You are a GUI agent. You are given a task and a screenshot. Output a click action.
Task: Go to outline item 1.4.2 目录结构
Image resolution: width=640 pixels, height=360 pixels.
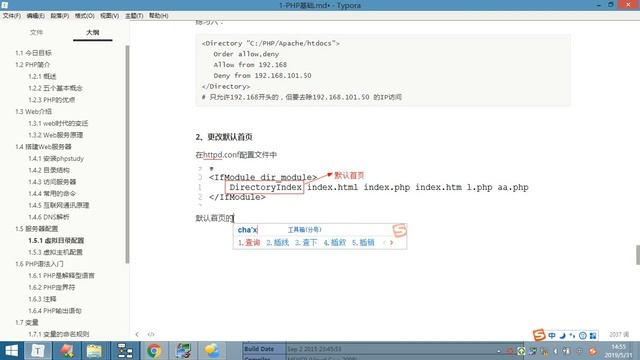[49, 170]
